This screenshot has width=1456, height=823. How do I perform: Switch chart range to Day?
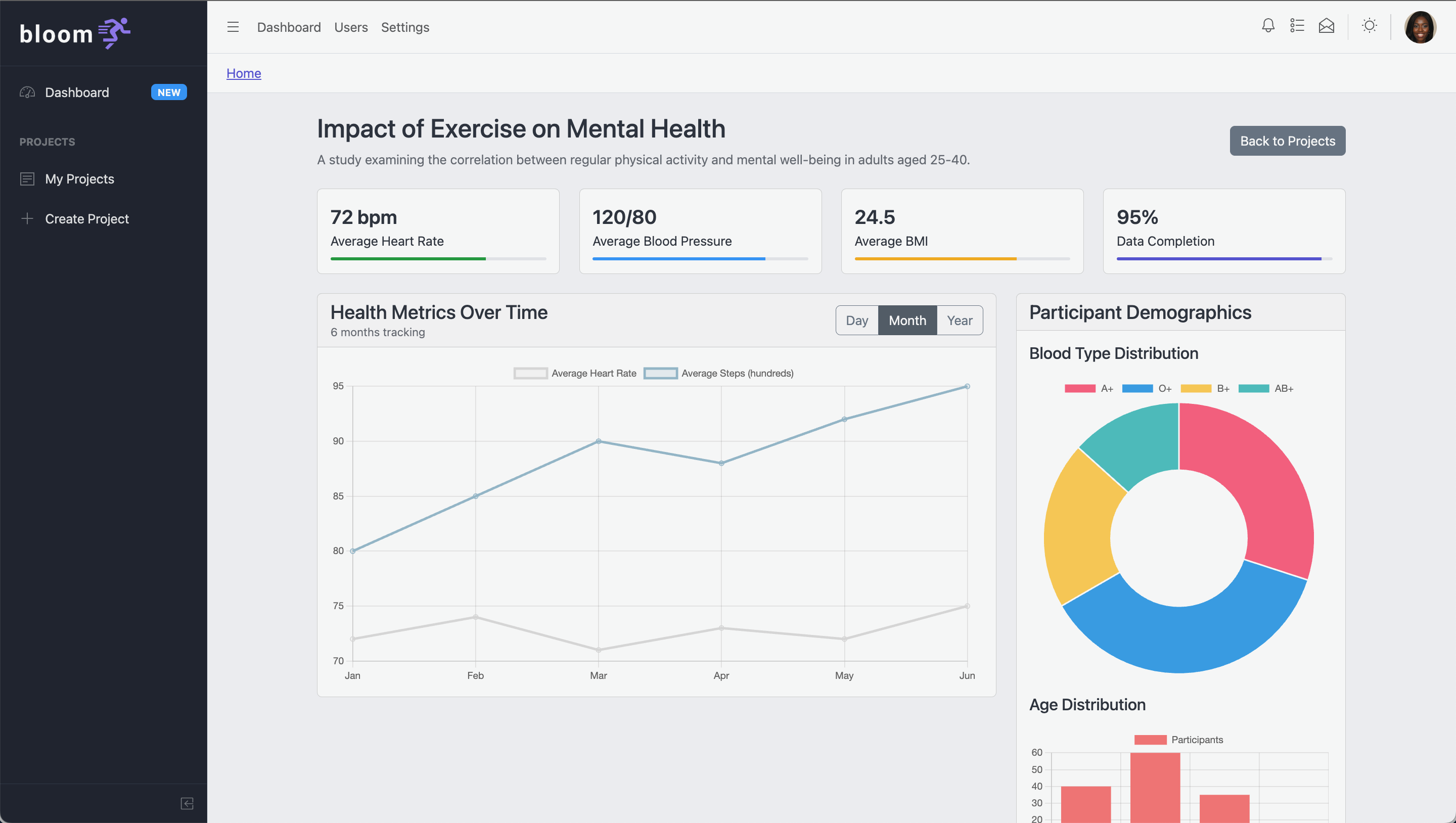click(857, 321)
